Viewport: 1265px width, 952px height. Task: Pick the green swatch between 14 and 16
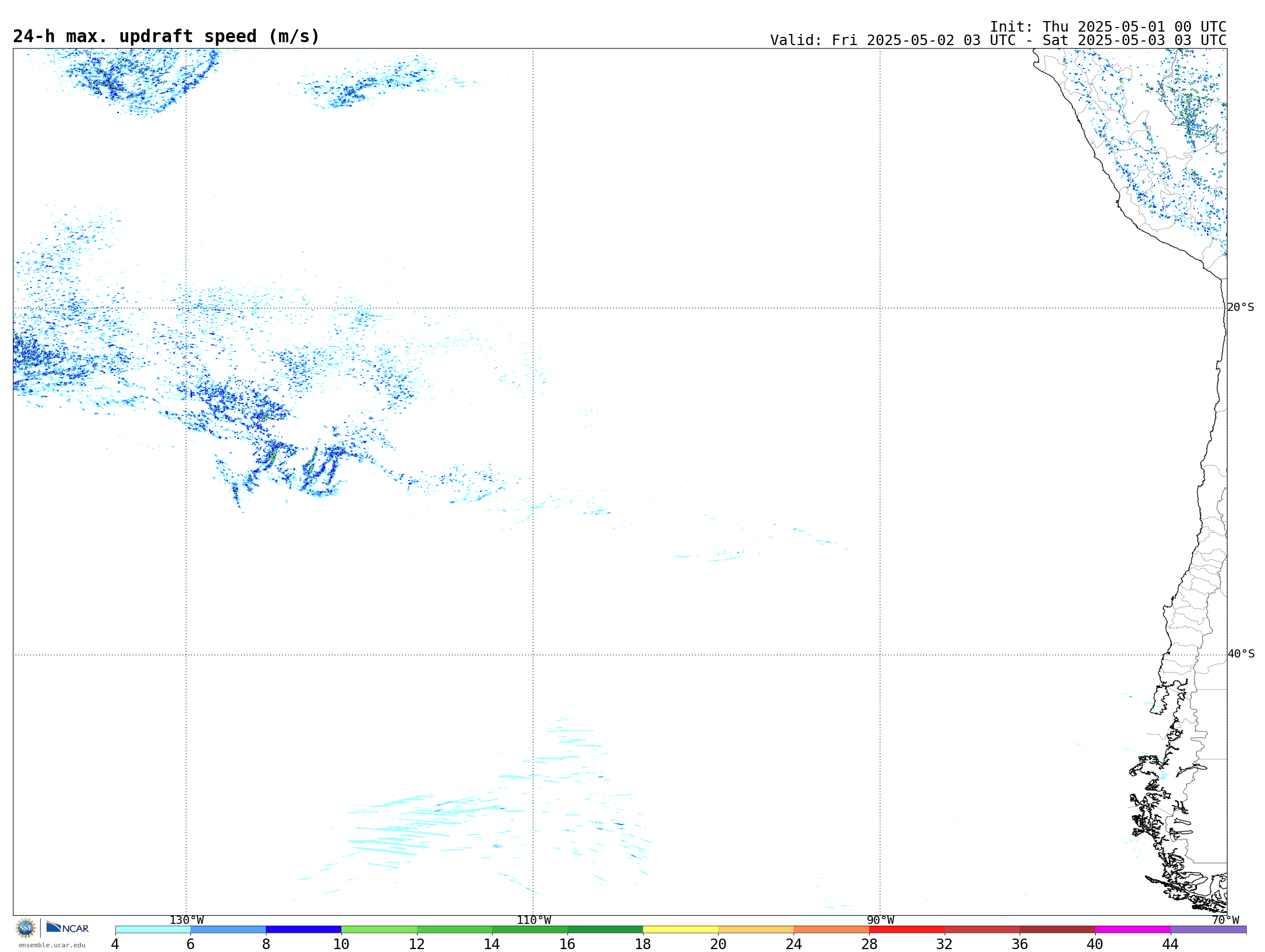(530, 930)
